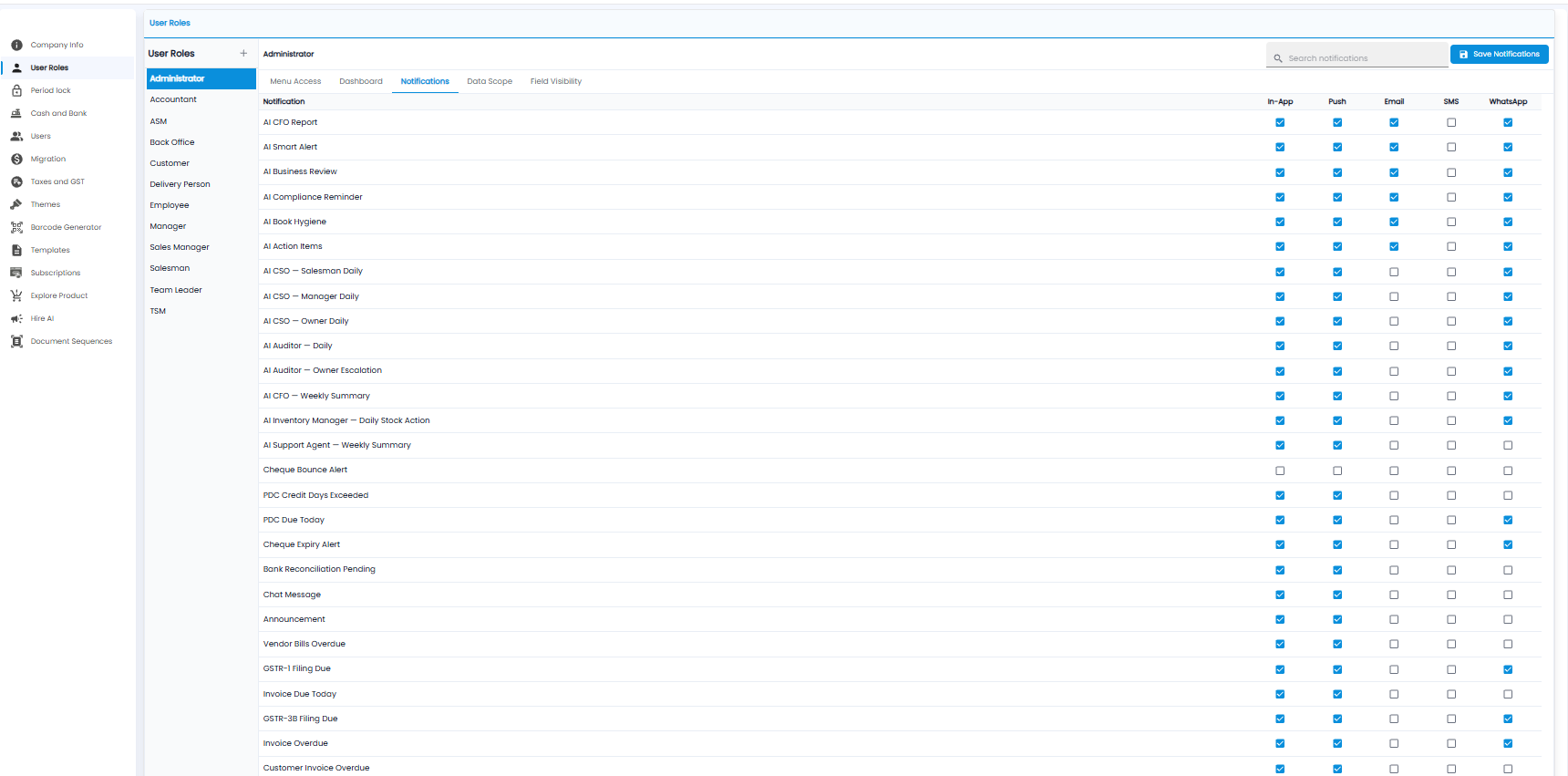Click the User Roles person icon
Image resolution: width=1568 pixels, height=776 pixels.
[16, 67]
